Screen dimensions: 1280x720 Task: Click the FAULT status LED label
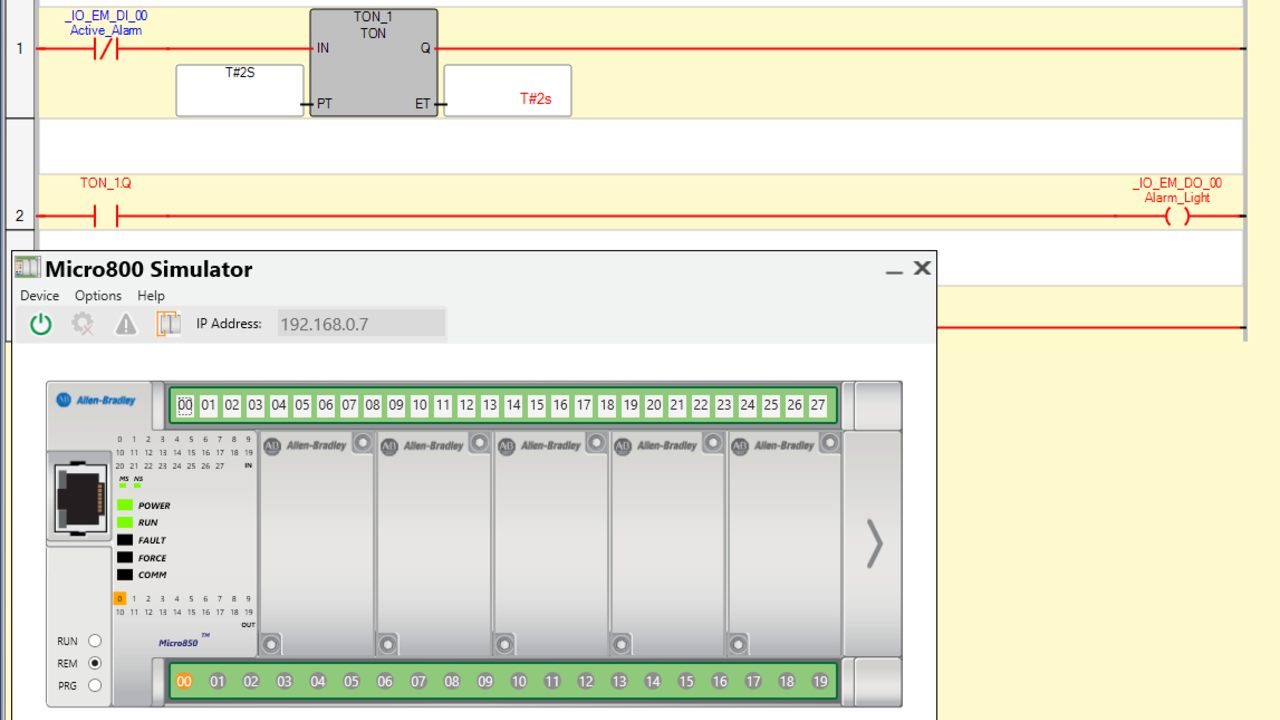pyautogui.click(x=152, y=541)
